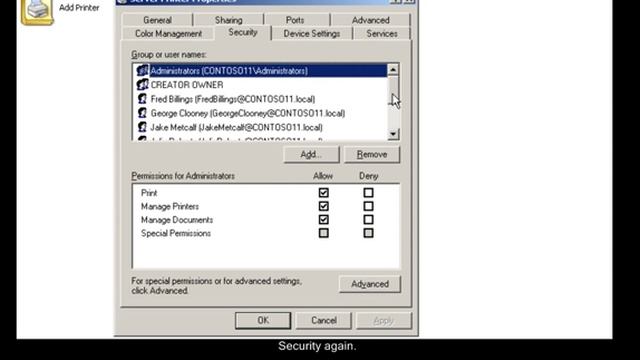Click the Manage Printers permission label

click(170, 207)
